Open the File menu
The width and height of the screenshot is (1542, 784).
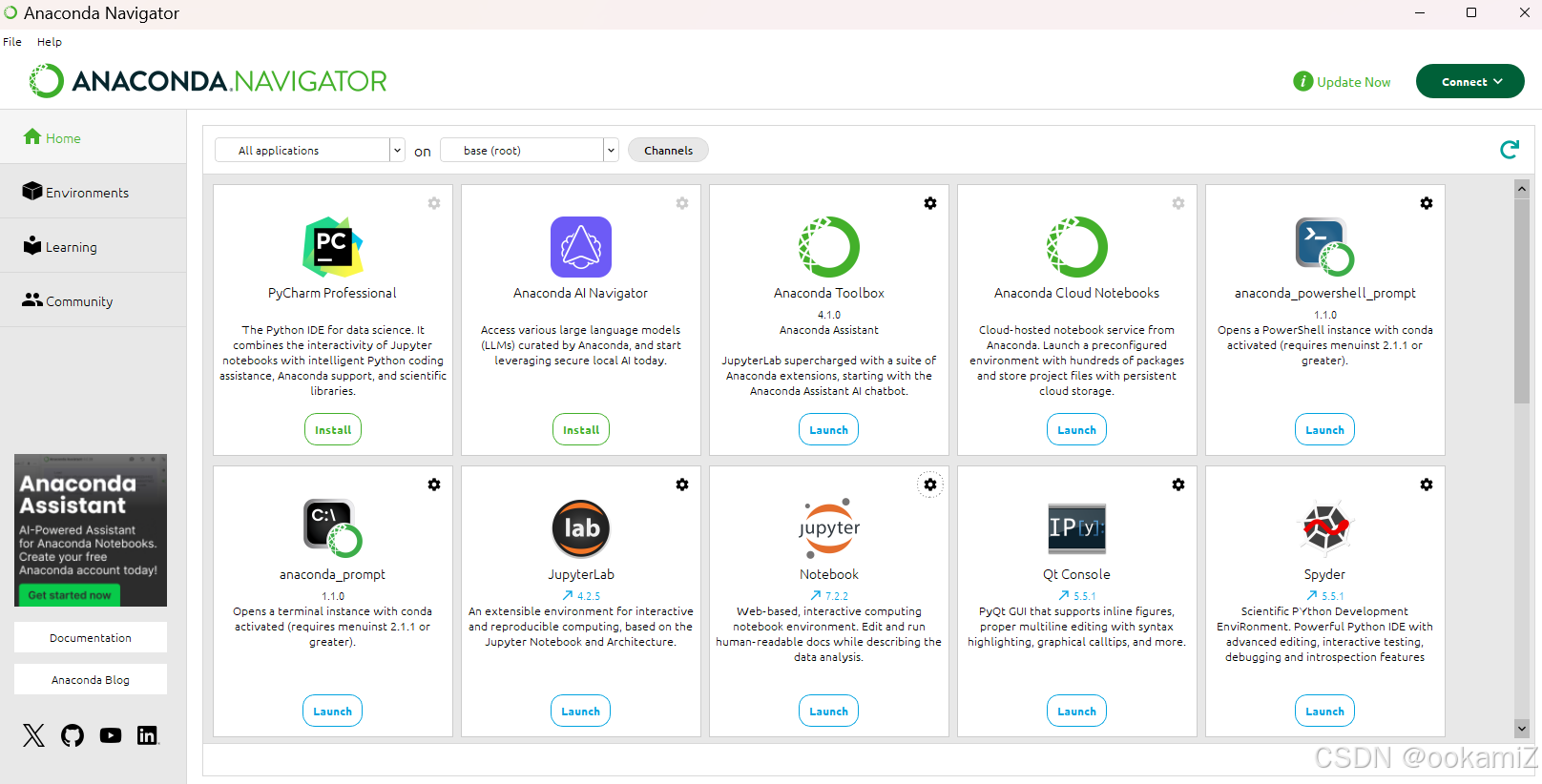(12, 42)
